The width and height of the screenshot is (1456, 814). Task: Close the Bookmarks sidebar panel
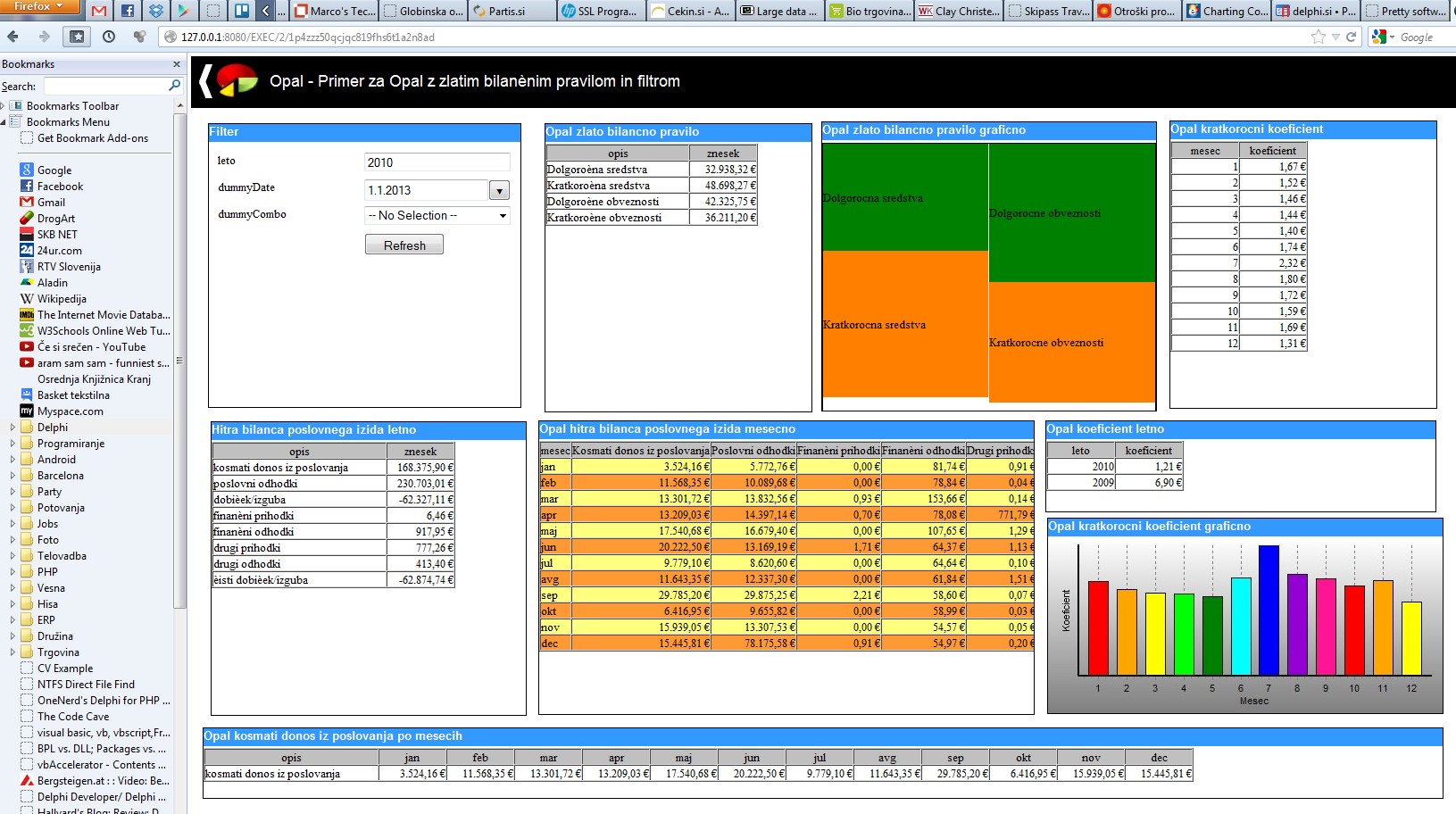[x=176, y=64]
